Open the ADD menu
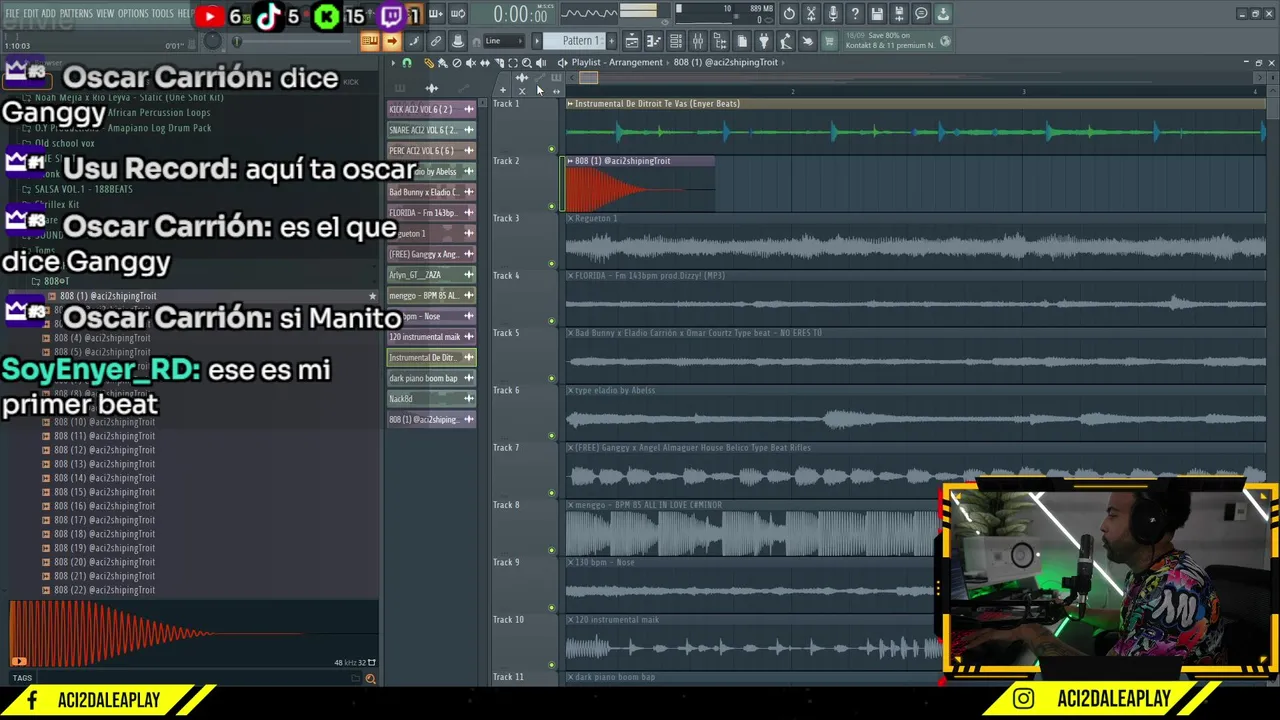 click(49, 14)
